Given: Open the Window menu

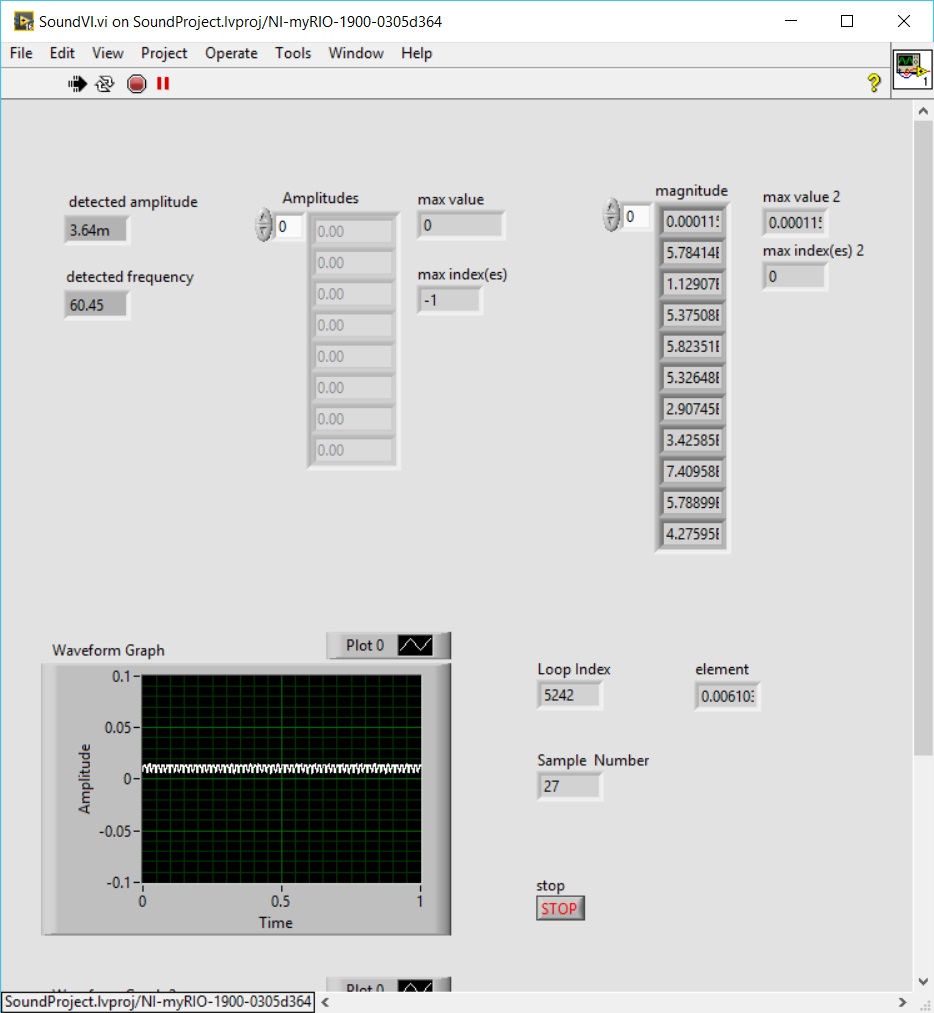Looking at the screenshot, I should 356,53.
